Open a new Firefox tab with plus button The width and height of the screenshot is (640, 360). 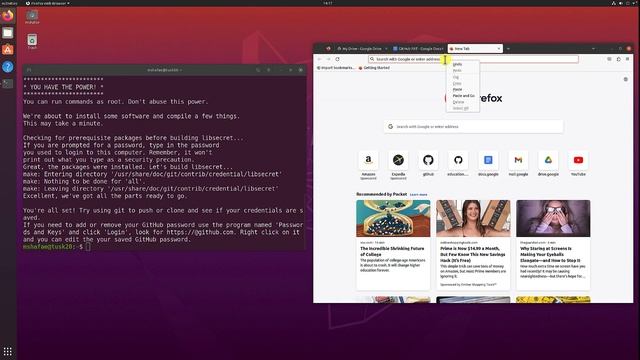(508, 49)
